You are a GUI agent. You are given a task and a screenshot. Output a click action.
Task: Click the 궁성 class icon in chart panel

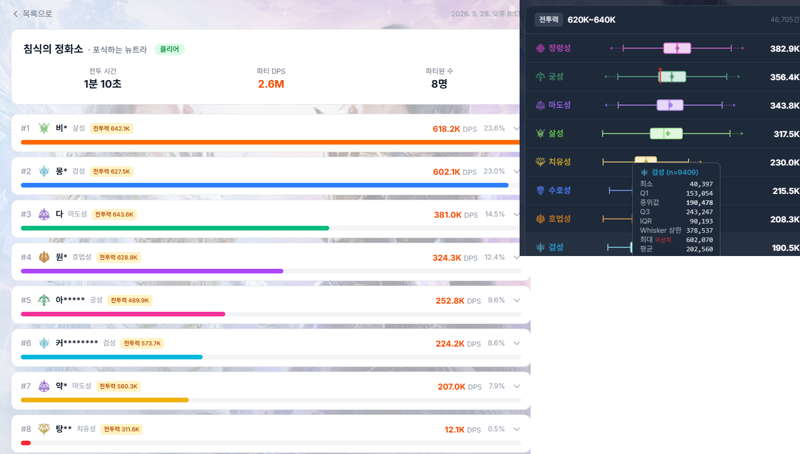coord(540,77)
